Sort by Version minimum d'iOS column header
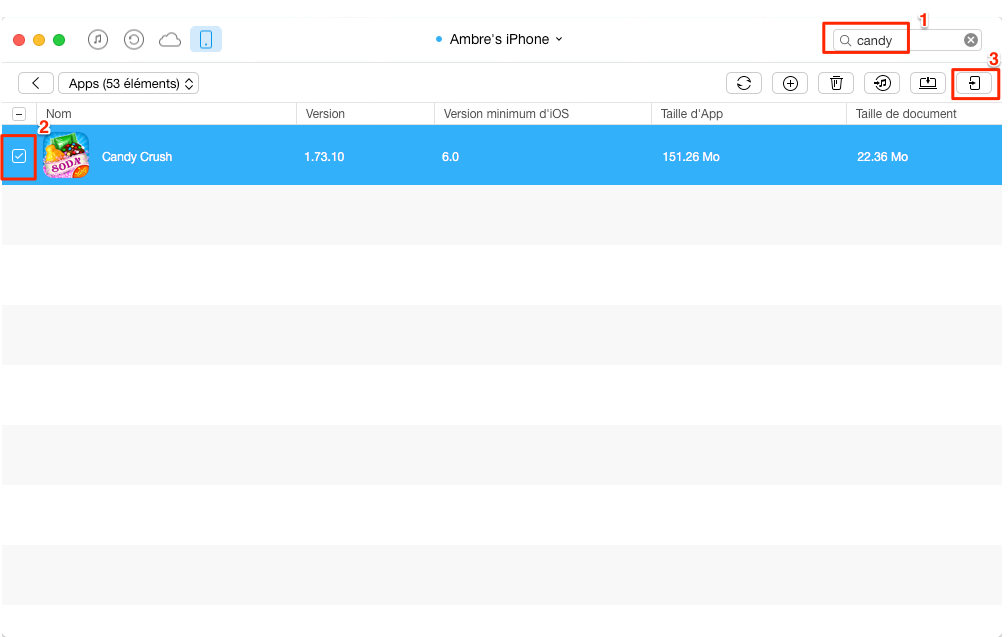 [506, 114]
